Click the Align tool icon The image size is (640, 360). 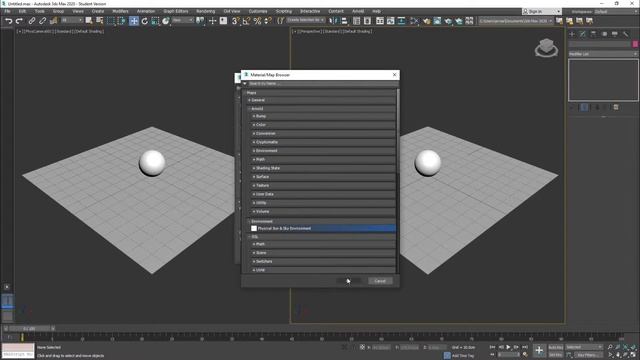coord(344,21)
